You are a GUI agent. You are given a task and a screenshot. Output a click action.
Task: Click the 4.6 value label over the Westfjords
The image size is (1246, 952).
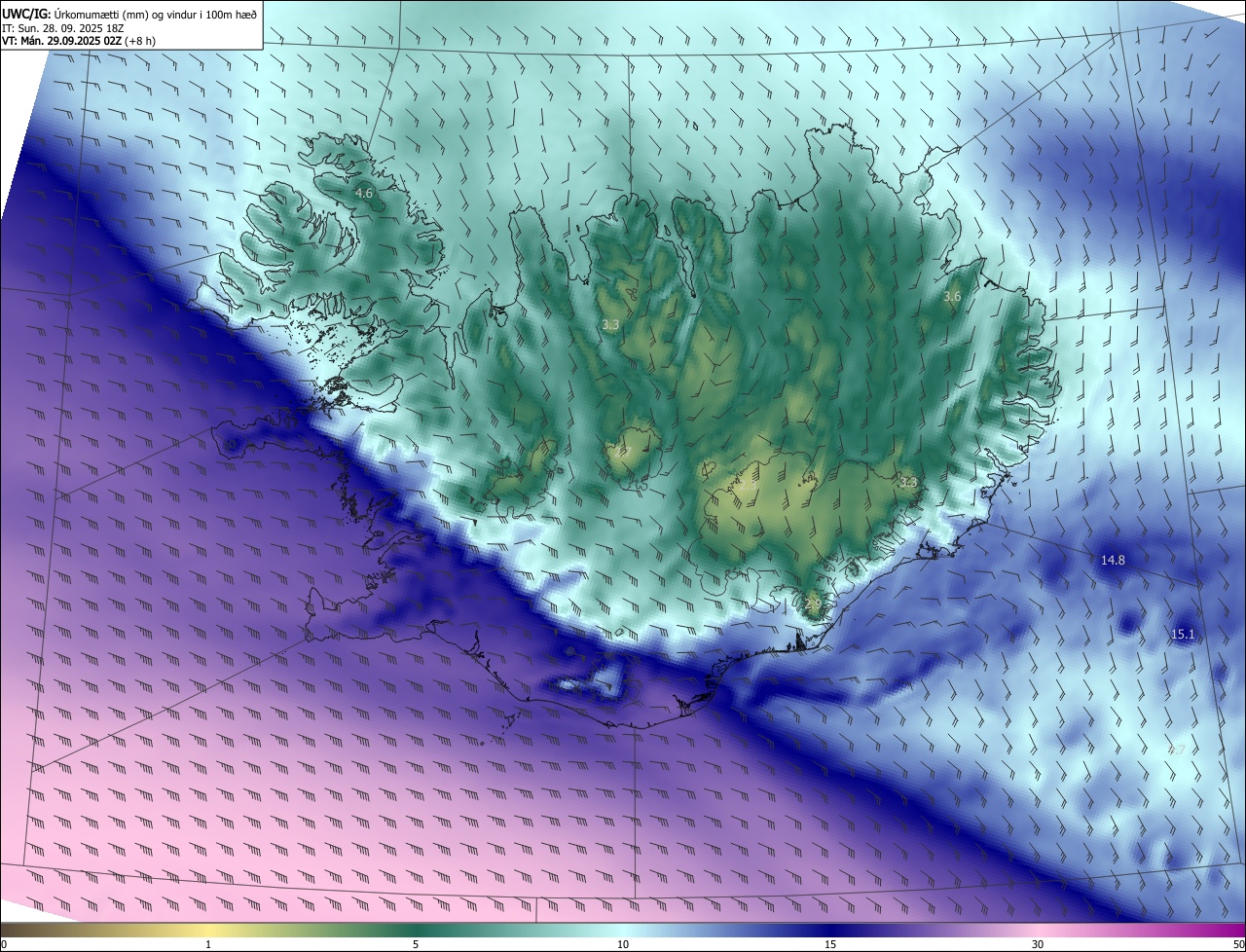(x=363, y=194)
